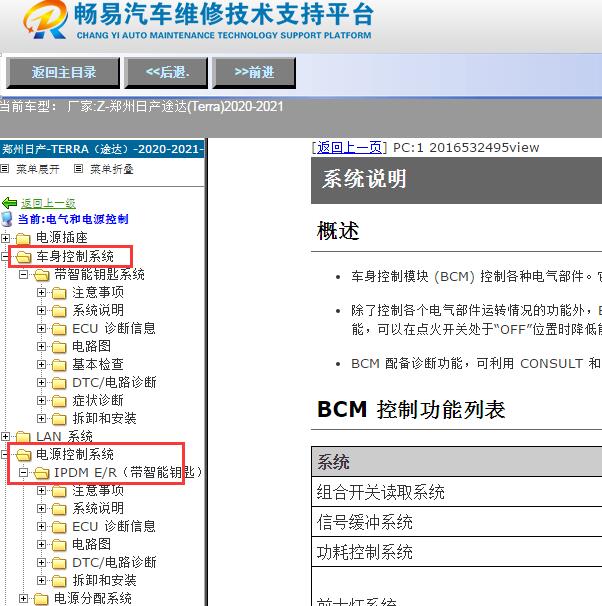Click table row 组合开关读取系统
Image resolution: width=602 pixels, height=606 pixels.
click(457, 492)
